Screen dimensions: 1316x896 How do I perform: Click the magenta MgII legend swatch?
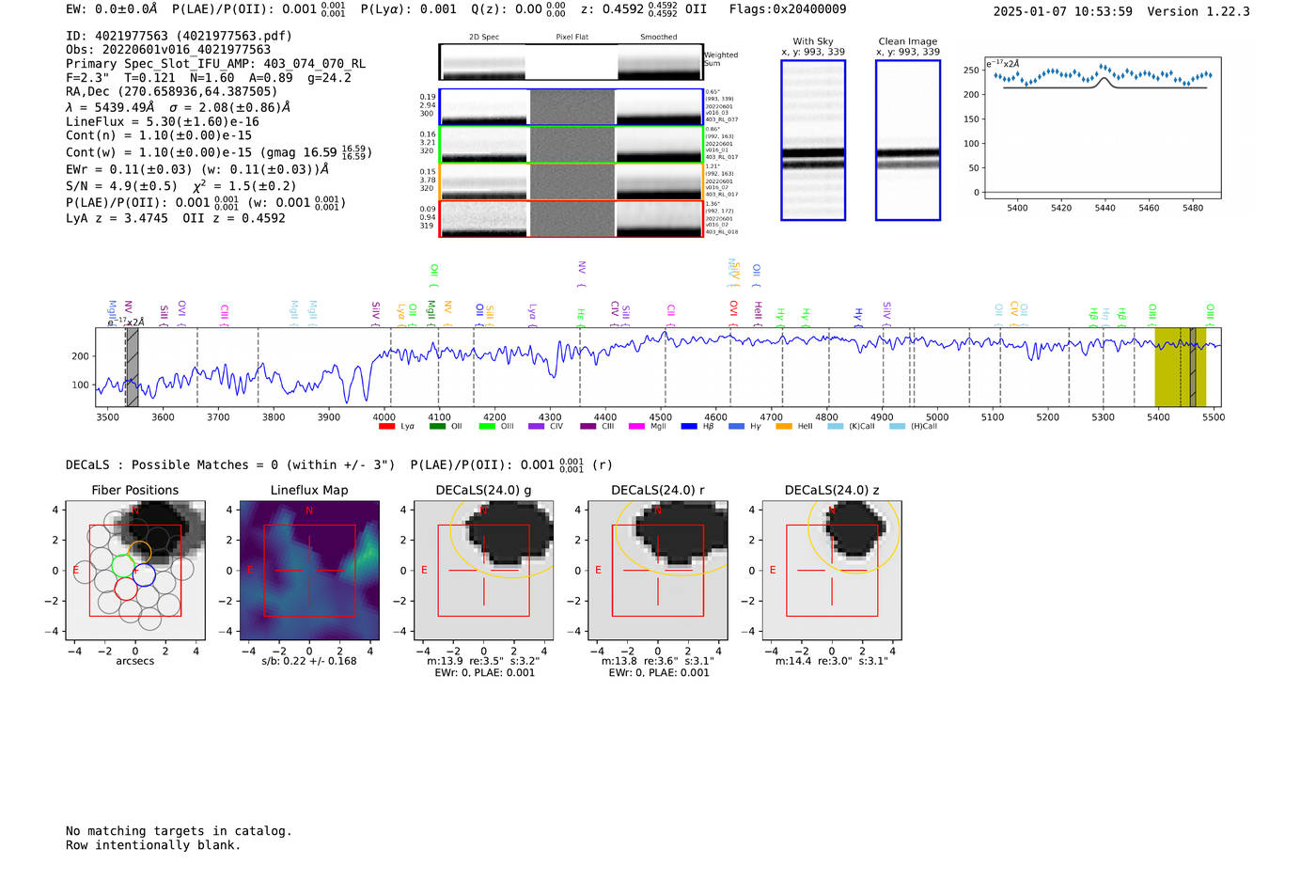637,427
